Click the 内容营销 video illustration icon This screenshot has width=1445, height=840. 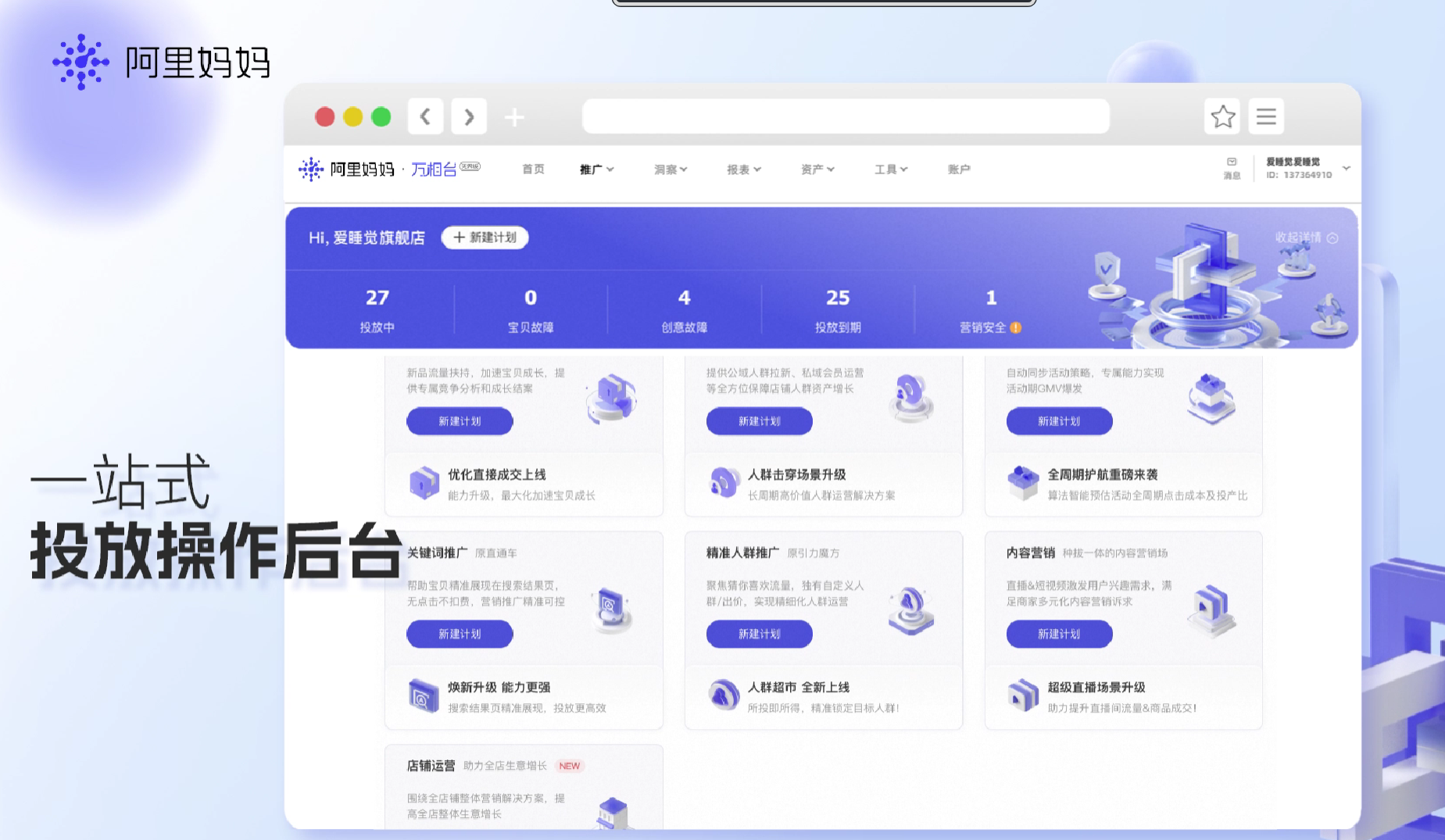pyautogui.click(x=1211, y=610)
